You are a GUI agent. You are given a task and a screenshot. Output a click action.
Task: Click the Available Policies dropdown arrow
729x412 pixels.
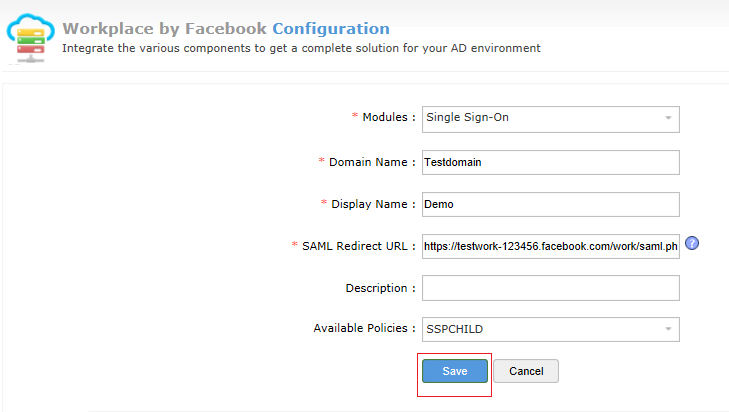(x=668, y=329)
